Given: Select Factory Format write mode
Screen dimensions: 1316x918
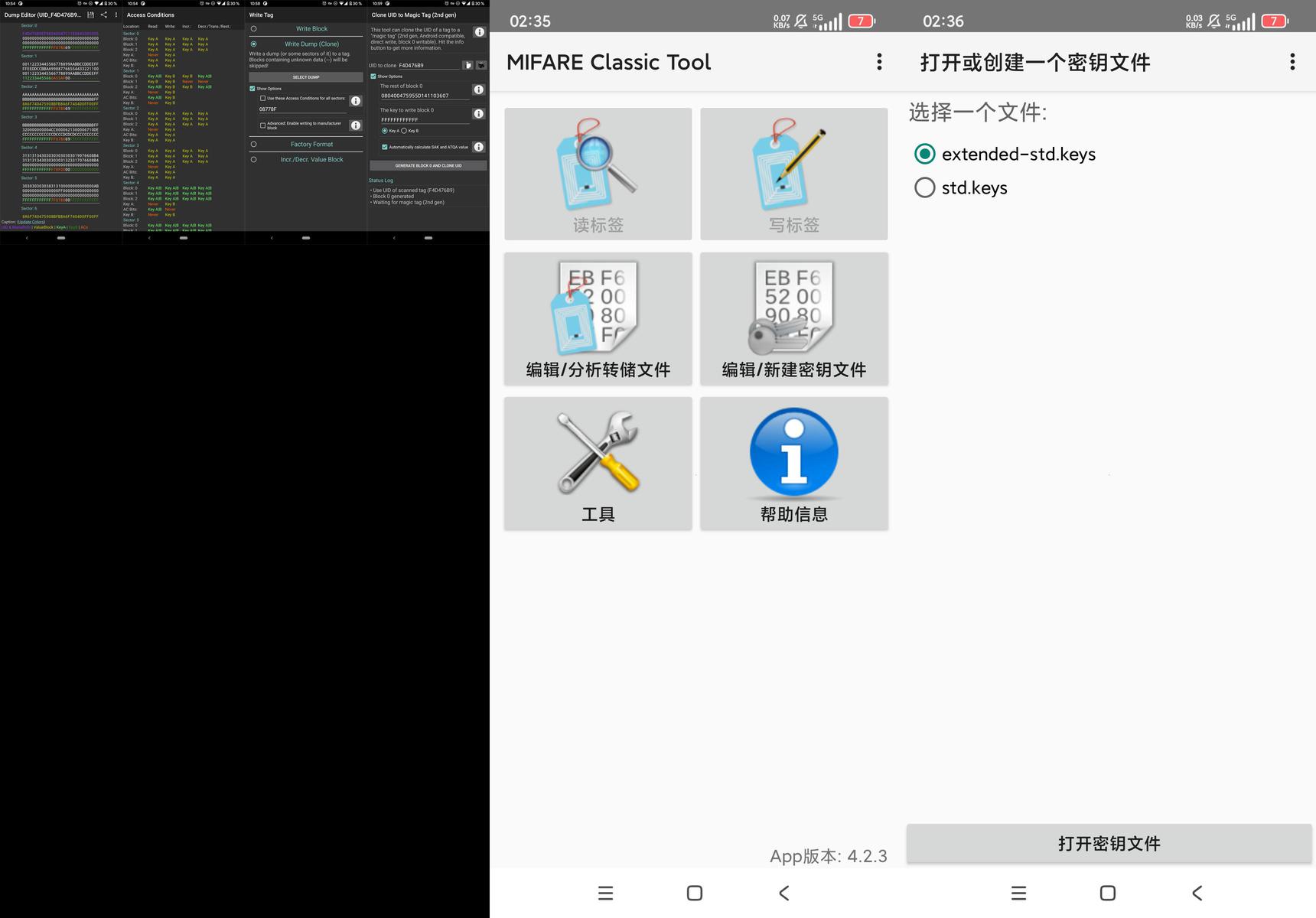Looking at the screenshot, I should [254, 145].
